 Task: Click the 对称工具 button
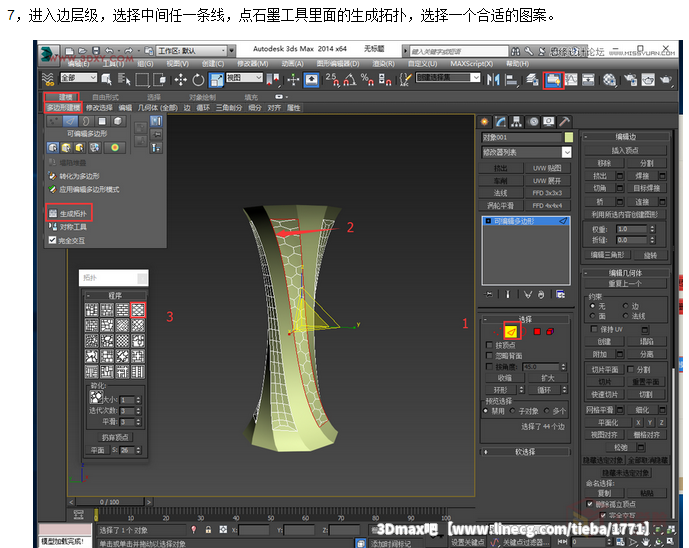[x=68, y=227]
